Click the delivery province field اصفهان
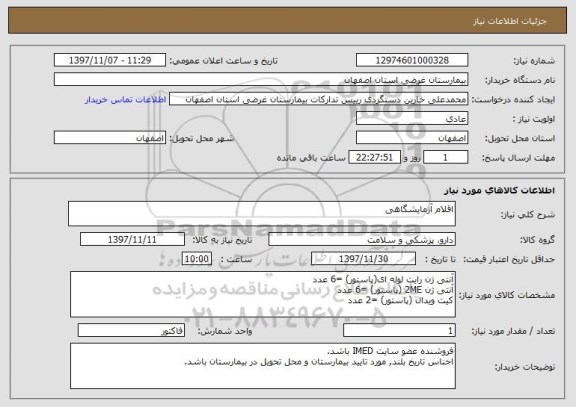Image resolution: width=576 pixels, height=407 pixels. pos(412,138)
